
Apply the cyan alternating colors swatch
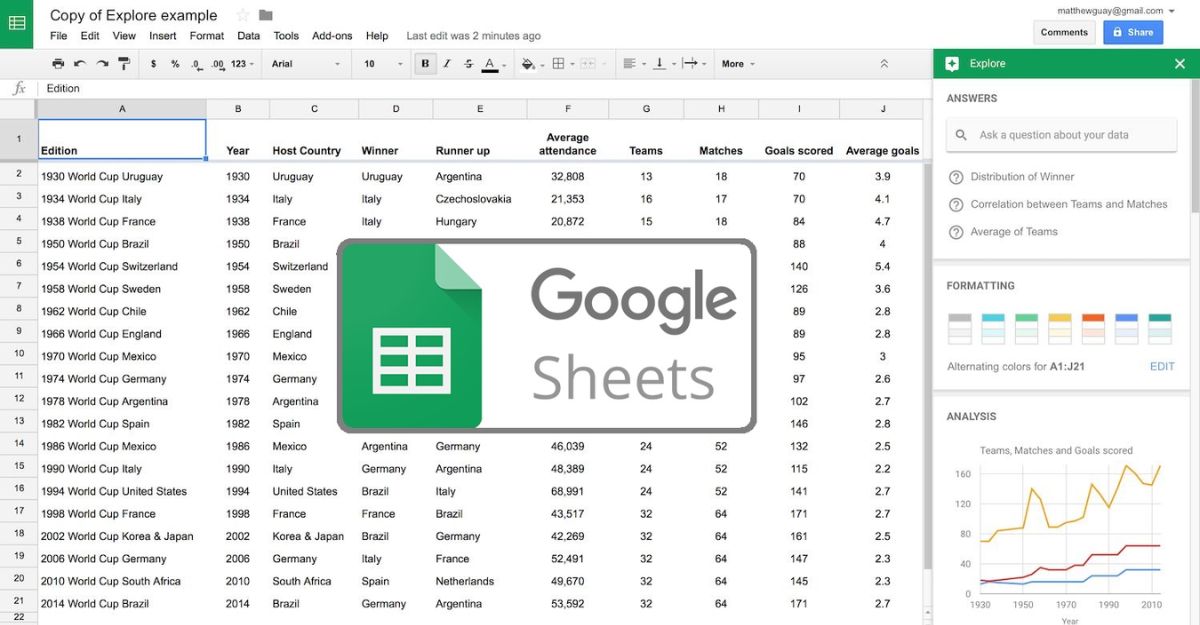pyautogui.click(x=993, y=328)
